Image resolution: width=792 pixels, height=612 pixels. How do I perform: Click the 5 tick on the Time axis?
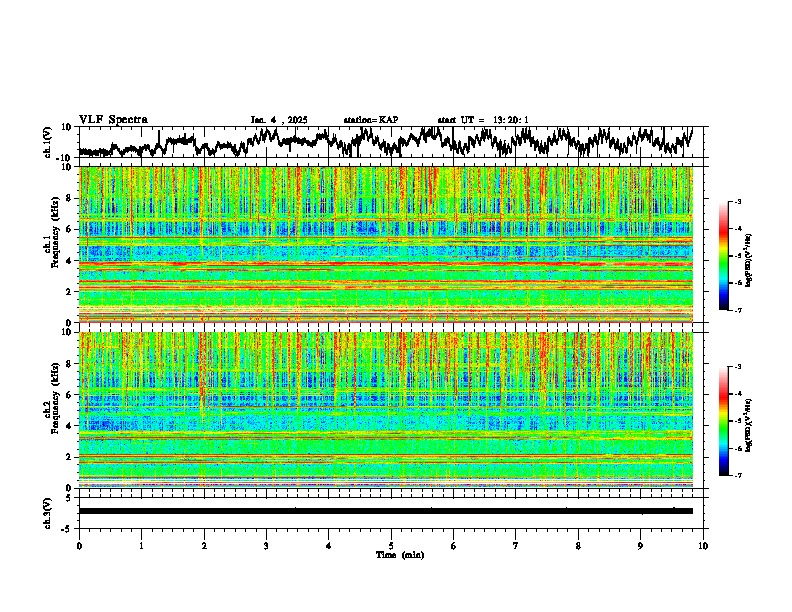(391, 546)
